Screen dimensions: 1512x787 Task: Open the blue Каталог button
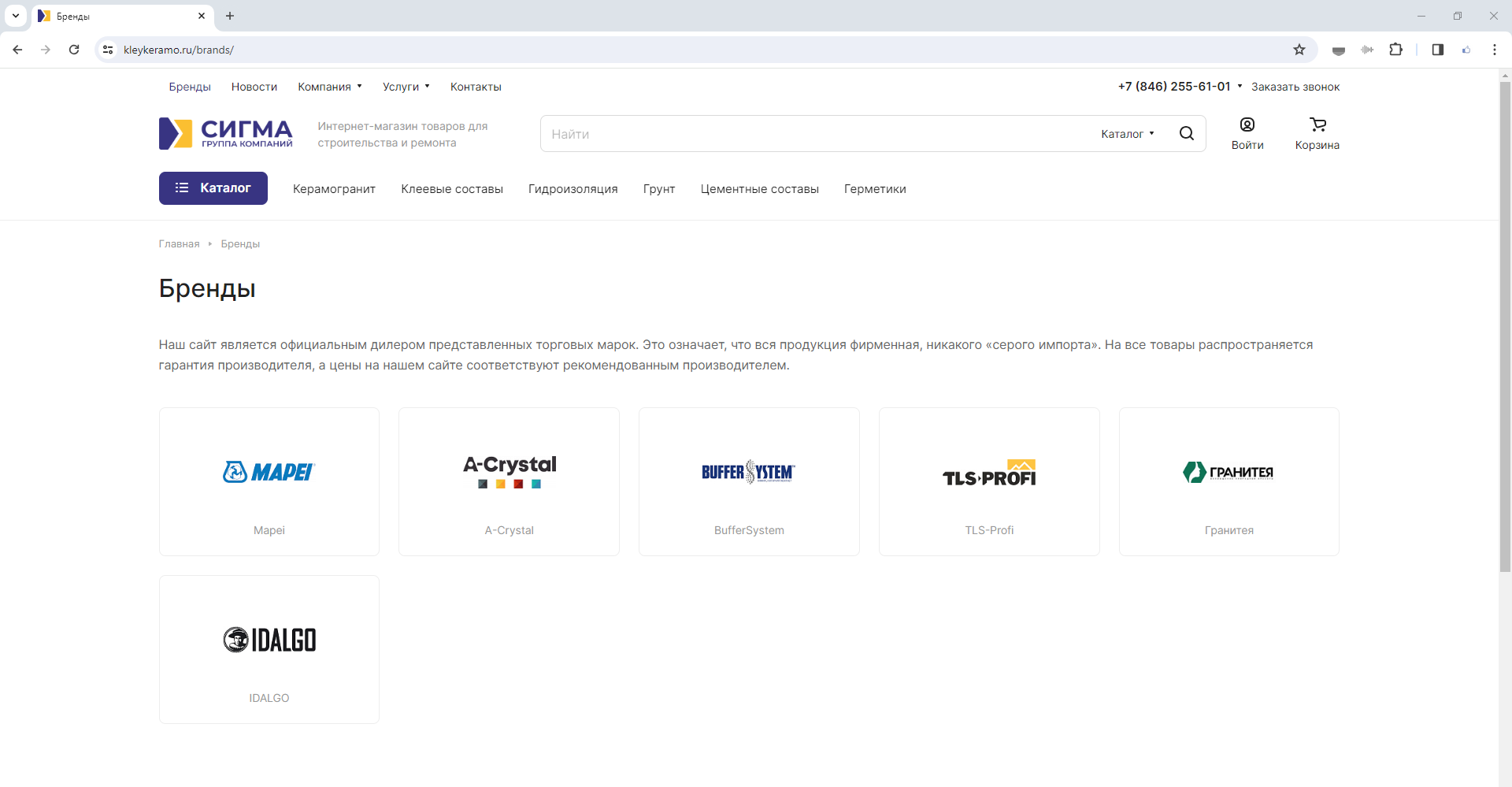click(213, 188)
